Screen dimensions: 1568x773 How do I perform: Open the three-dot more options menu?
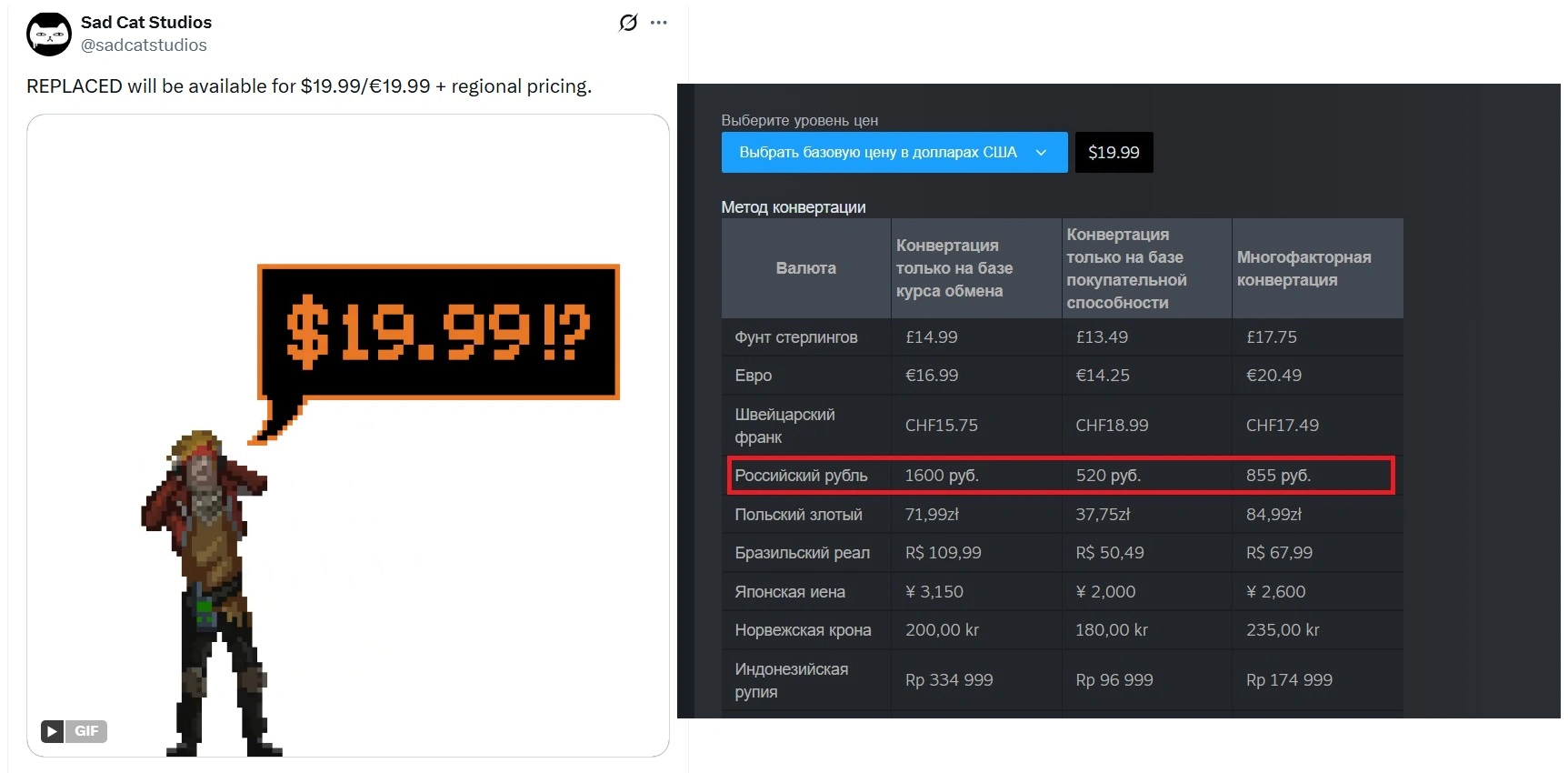659,23
